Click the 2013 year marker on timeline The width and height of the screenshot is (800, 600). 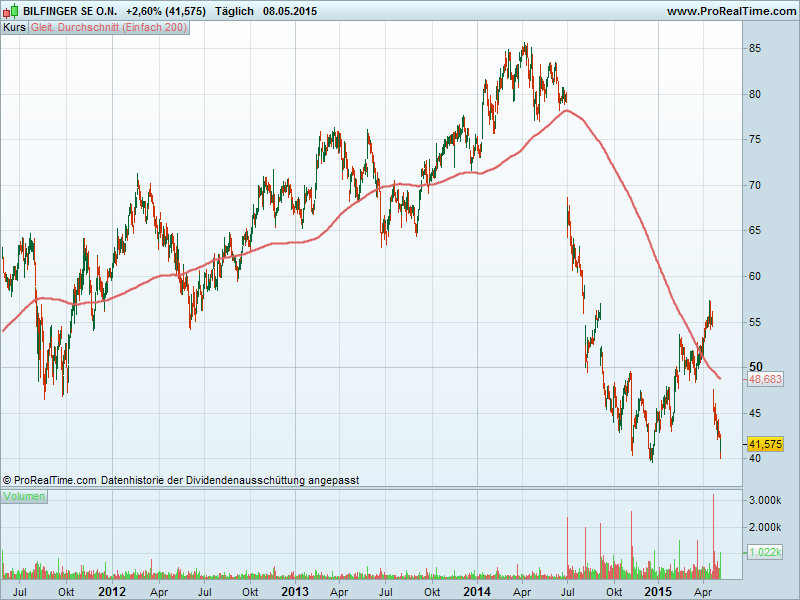(x=294, y=591)
